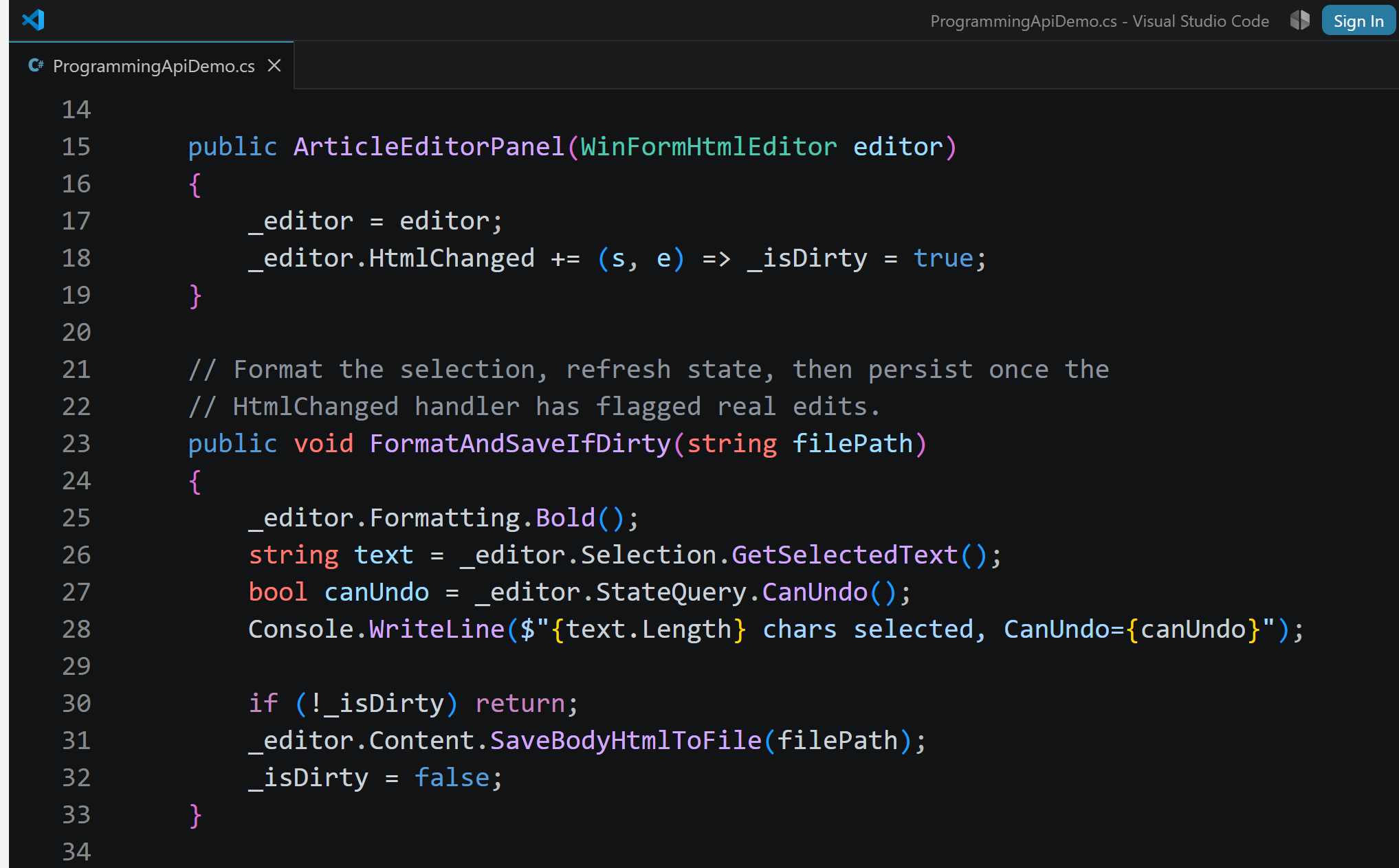The width and height of the screenshot is (1399, 868).
Task: Open the Copilot icon beside Sign In
Action: coord(1299,21)
